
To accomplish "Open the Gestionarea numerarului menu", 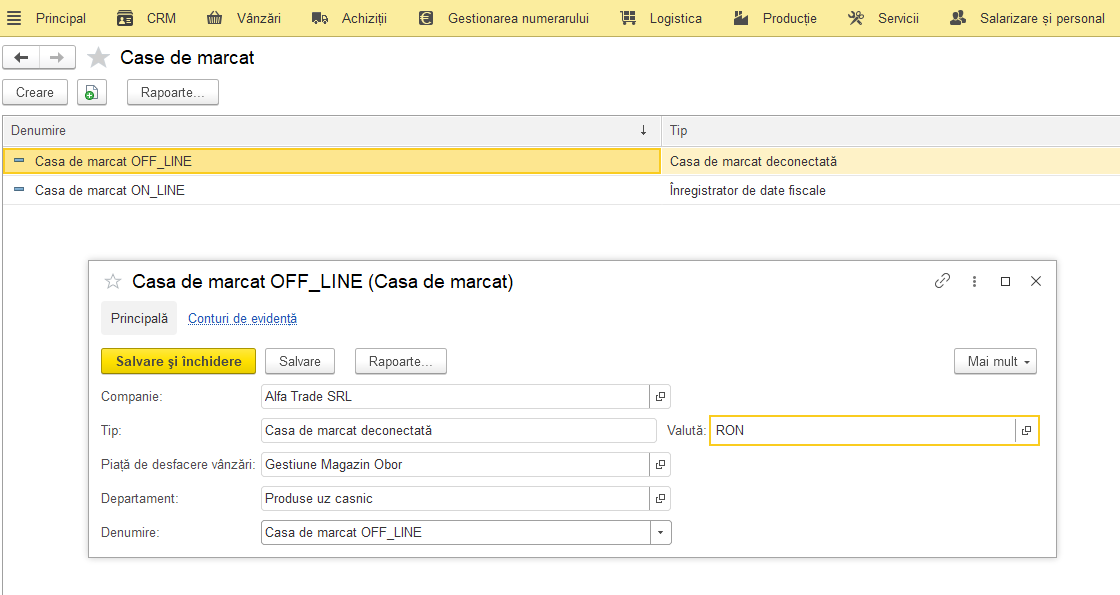I will coord(504,19).
